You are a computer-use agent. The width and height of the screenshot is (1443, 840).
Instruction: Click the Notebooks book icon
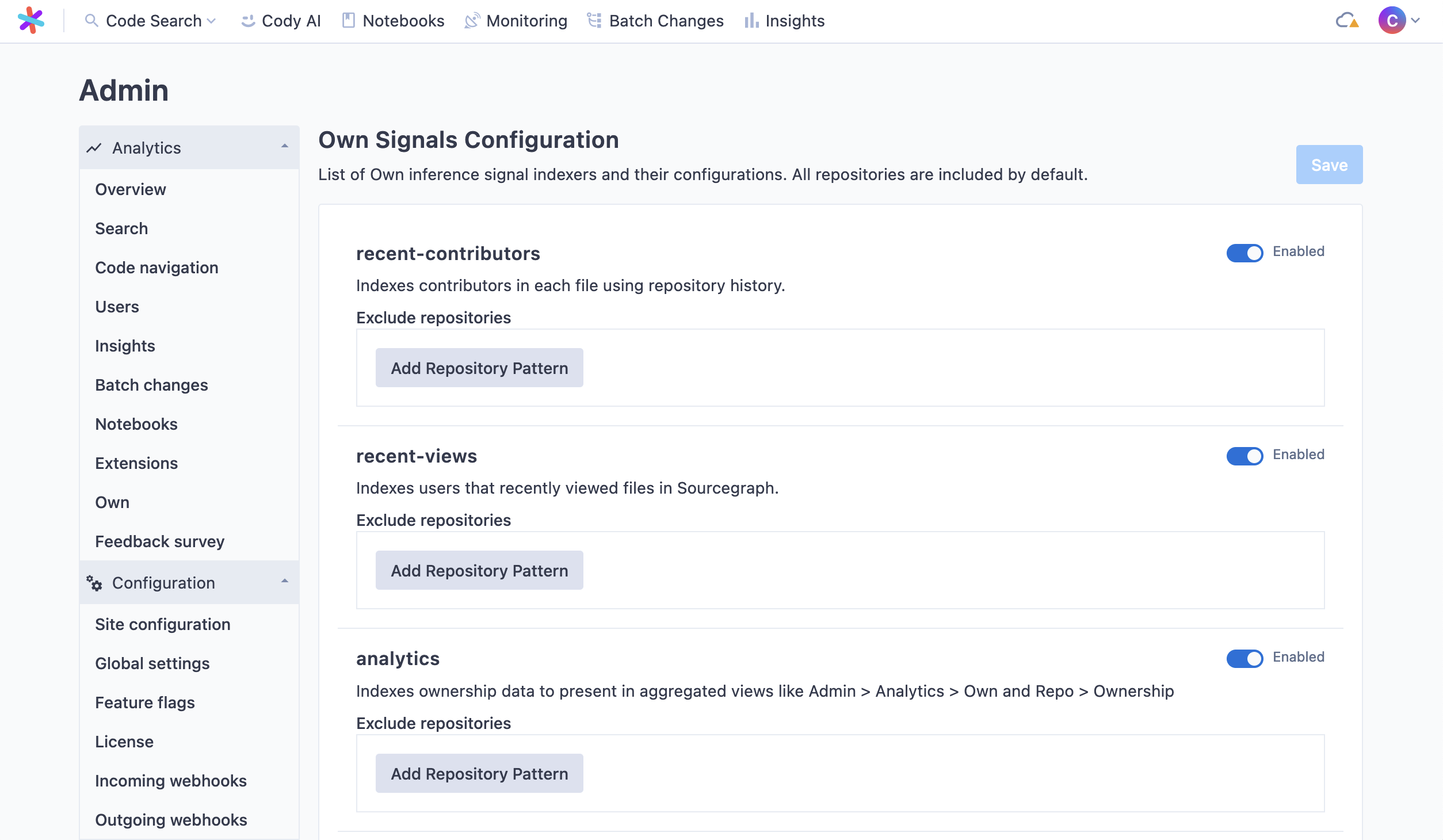(x=348, y=21)
